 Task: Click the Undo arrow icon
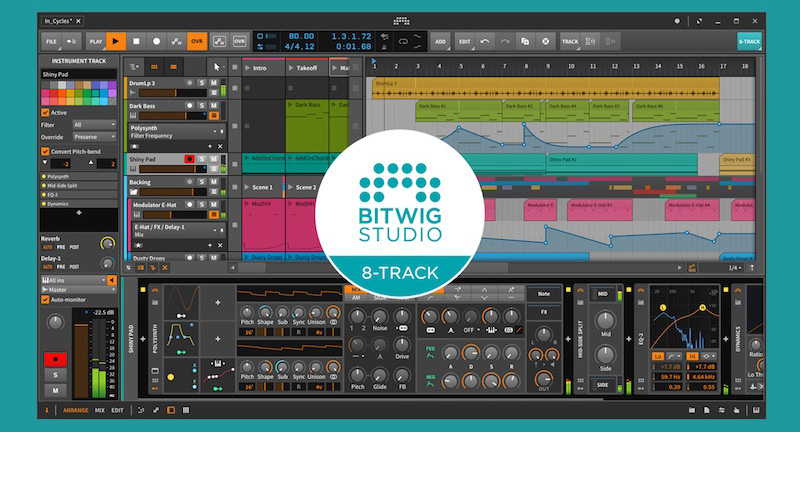(485, 41)
